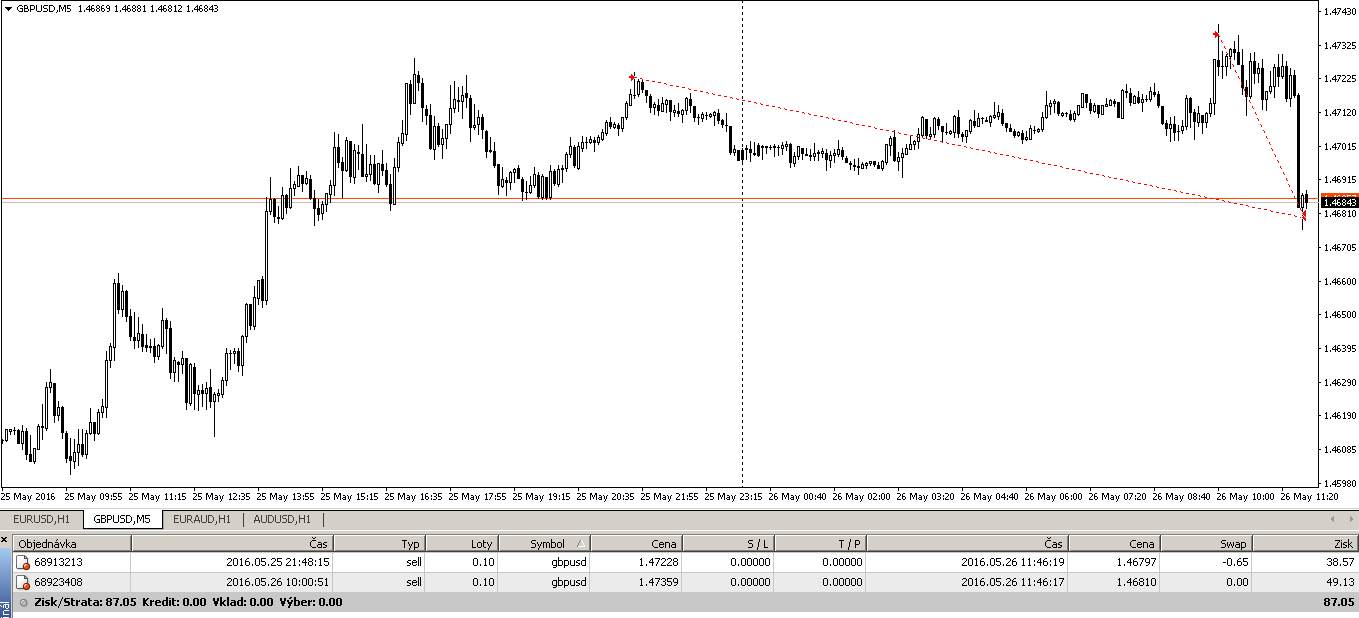The width and height of the screenshot is (1359, 618).
Task: Click the 1.47430 label on the price scale
Action: [x=1338, y=12]
